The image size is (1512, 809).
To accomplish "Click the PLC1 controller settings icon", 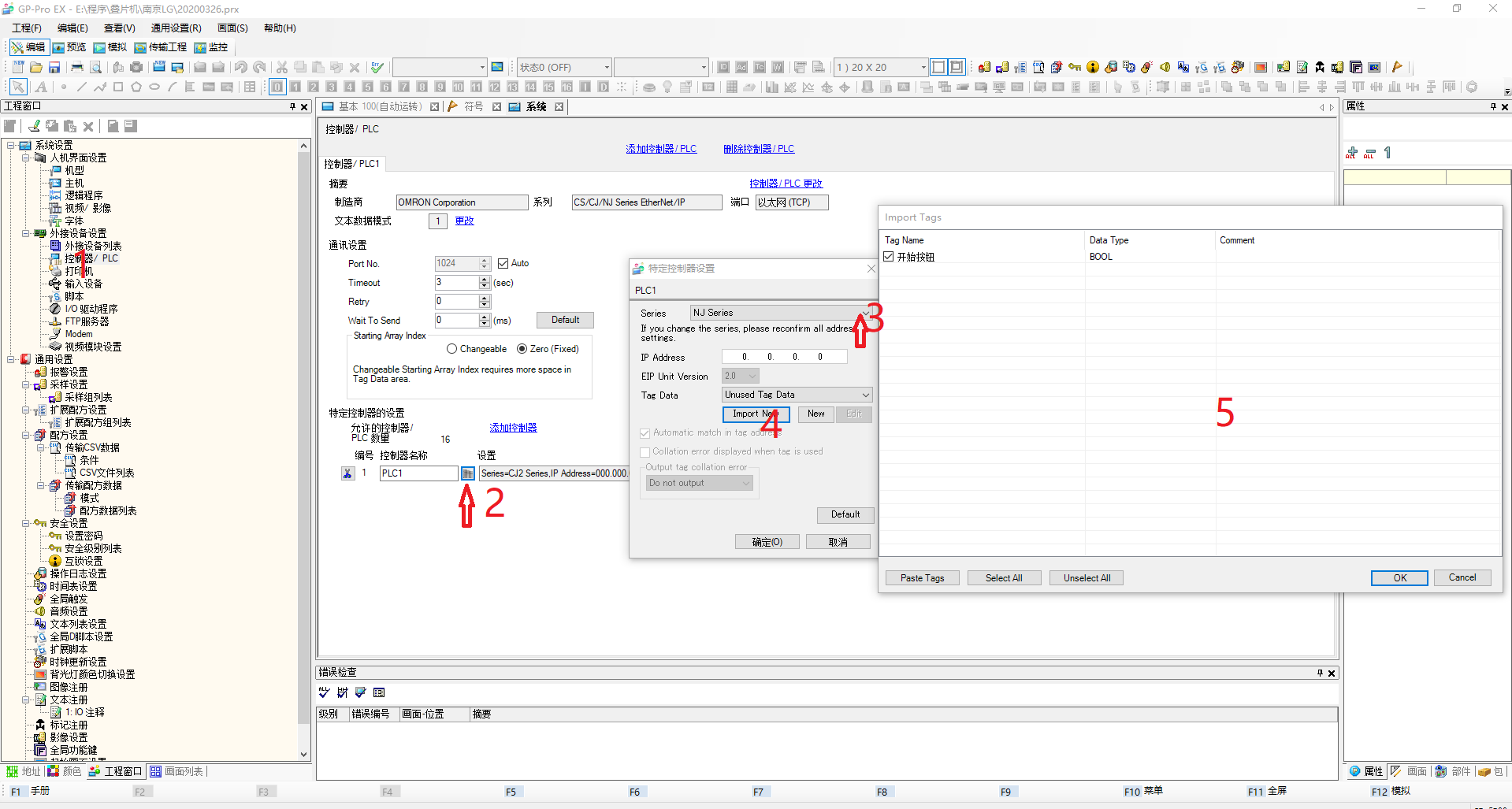I will 468,473.
